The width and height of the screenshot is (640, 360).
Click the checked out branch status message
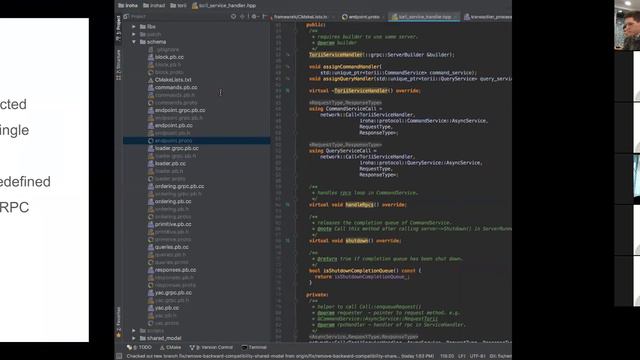(x=280, y=356)
